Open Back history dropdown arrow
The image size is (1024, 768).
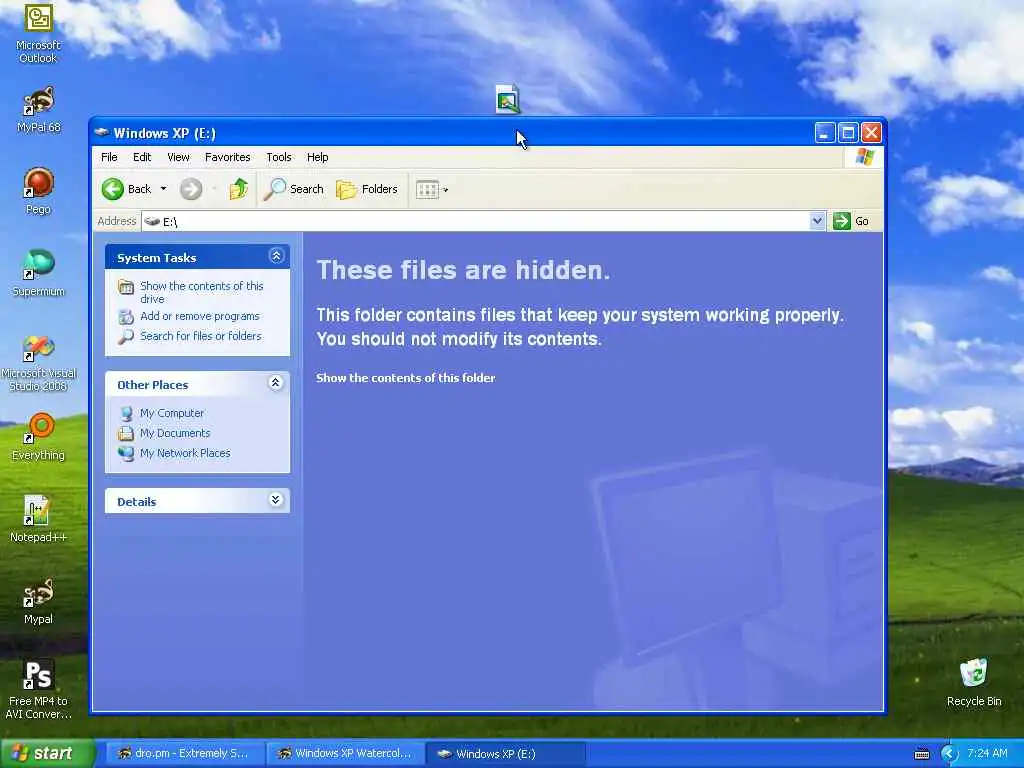coord(163,189)
